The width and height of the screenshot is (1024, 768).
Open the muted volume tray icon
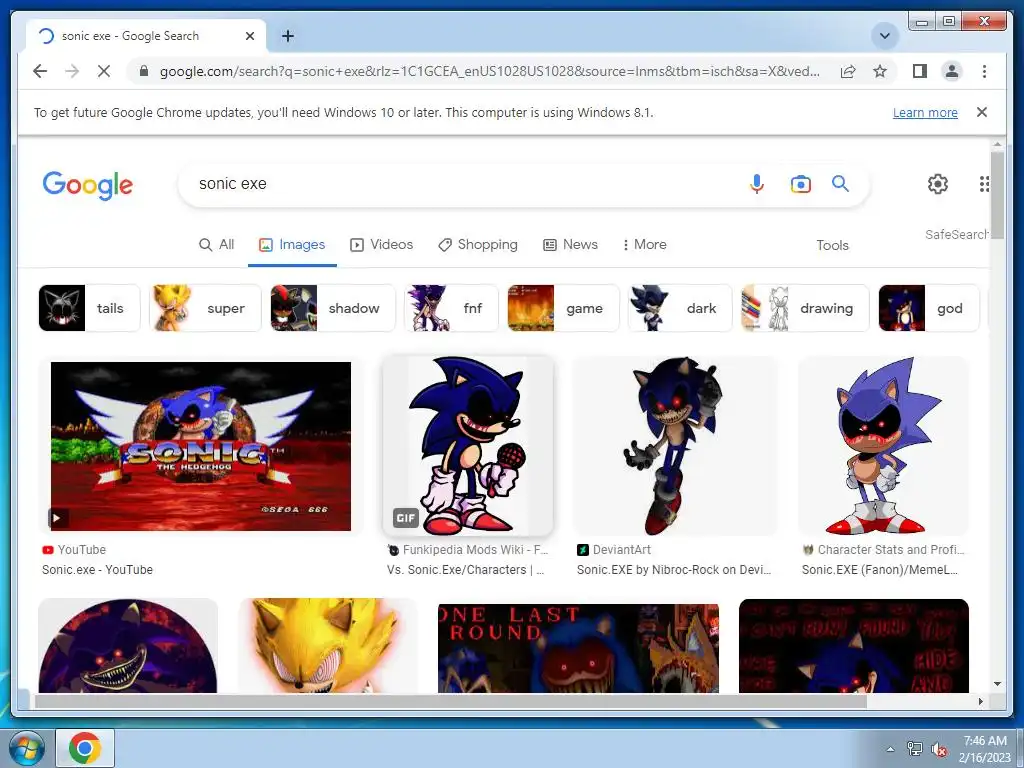(x=939, y=749)
